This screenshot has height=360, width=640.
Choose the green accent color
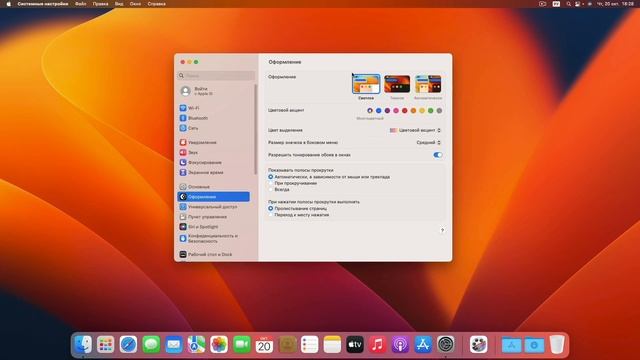tap(431, 111)
